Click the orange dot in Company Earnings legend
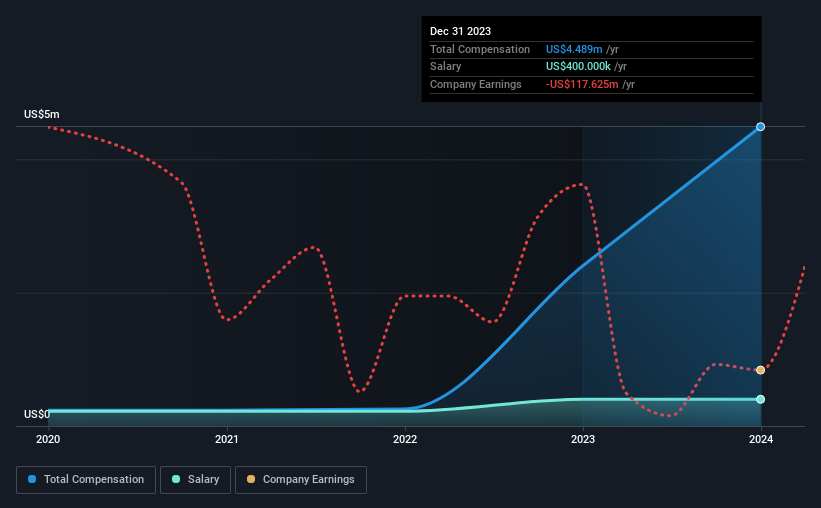Viewport: 821px width, 508px height. (251, 479)
